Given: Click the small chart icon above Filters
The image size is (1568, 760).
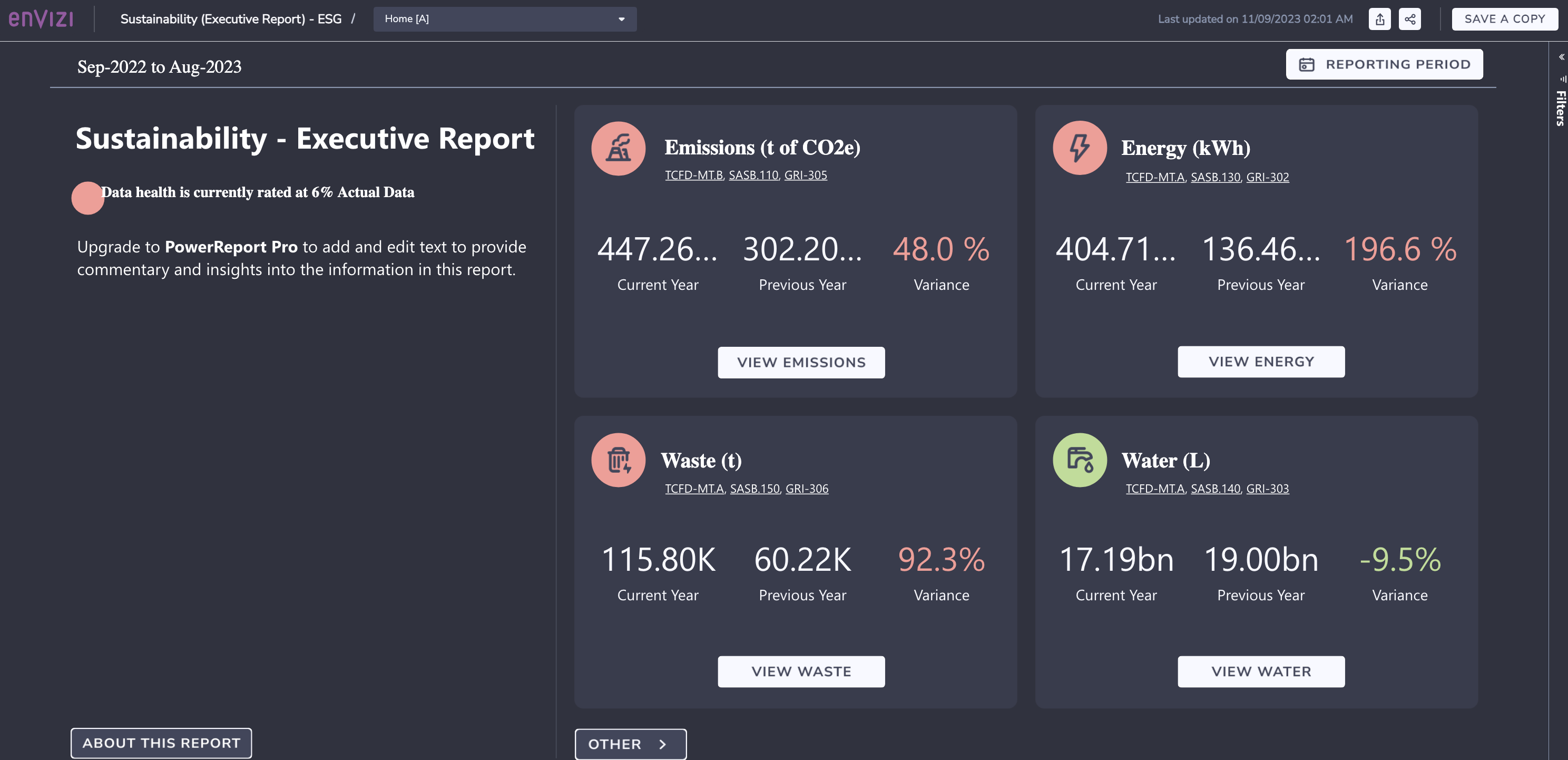Looking at the screenshot, I should pyautogui.click(x=1563, y=79).
